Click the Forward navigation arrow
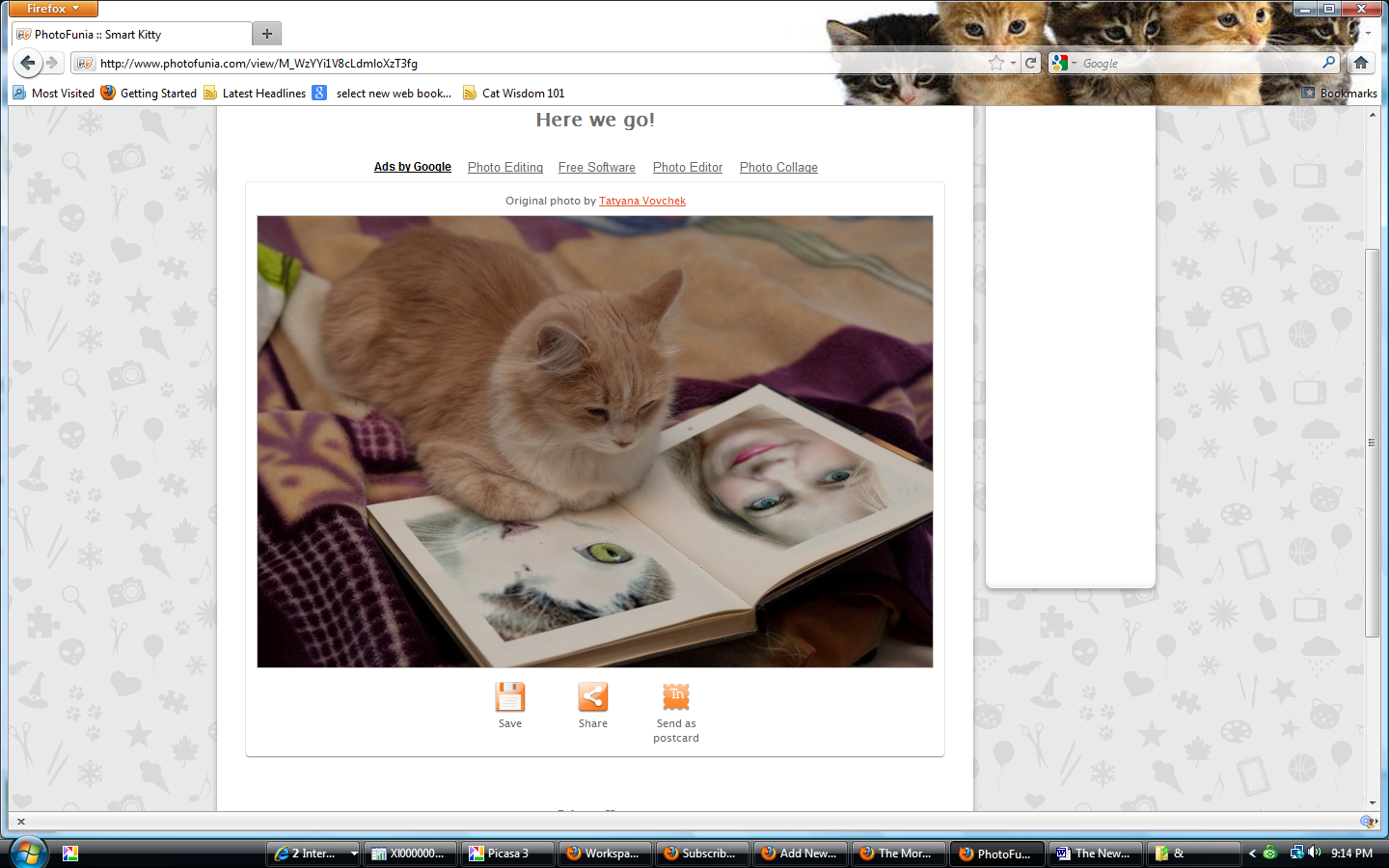 click(52, 63)
